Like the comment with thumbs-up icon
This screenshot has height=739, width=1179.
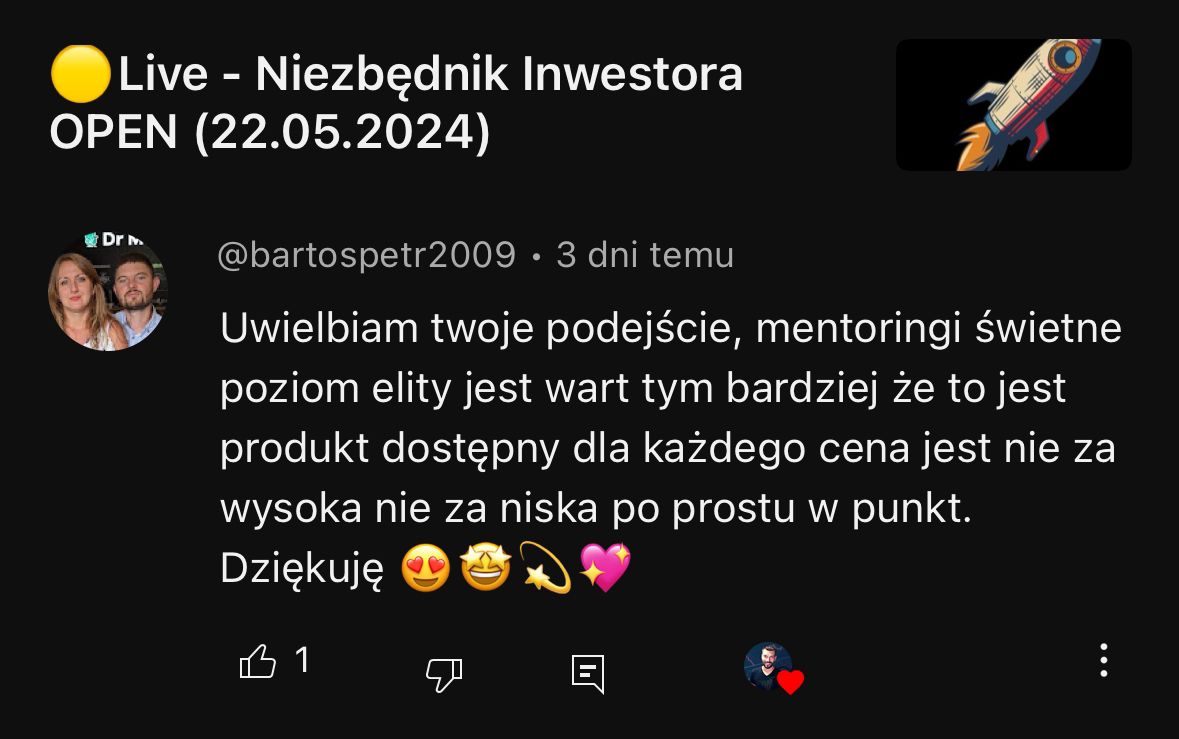(x=257, y=662)
